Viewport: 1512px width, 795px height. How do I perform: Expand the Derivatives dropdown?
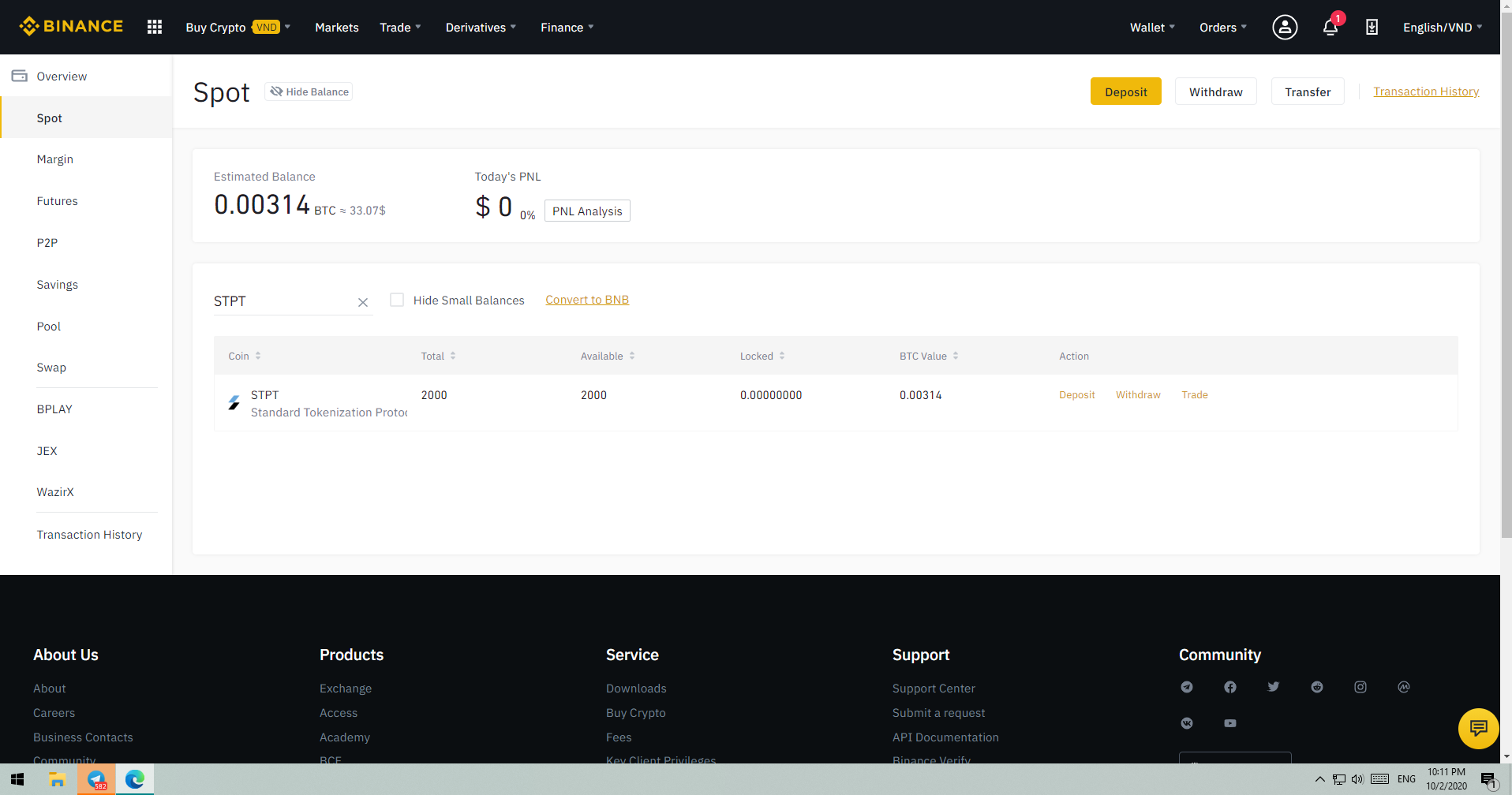click(x=481, y=27)
